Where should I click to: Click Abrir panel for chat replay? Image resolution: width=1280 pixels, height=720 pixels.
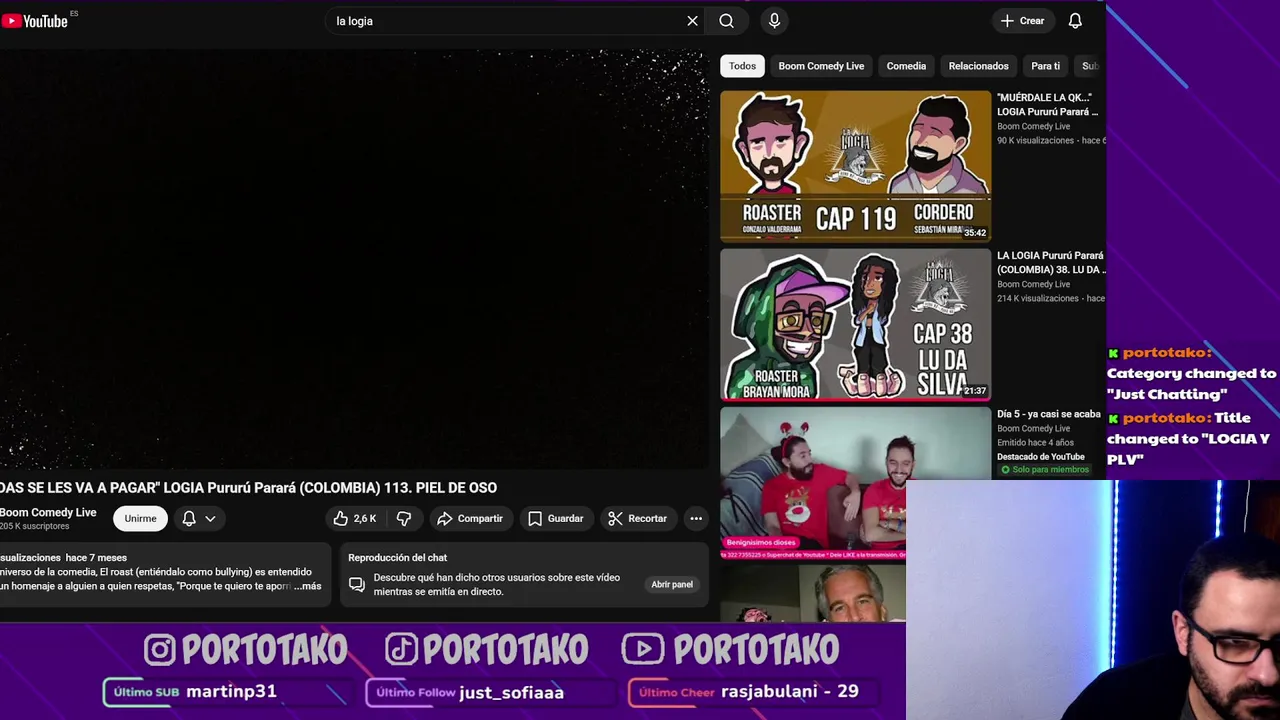point(672,584)
